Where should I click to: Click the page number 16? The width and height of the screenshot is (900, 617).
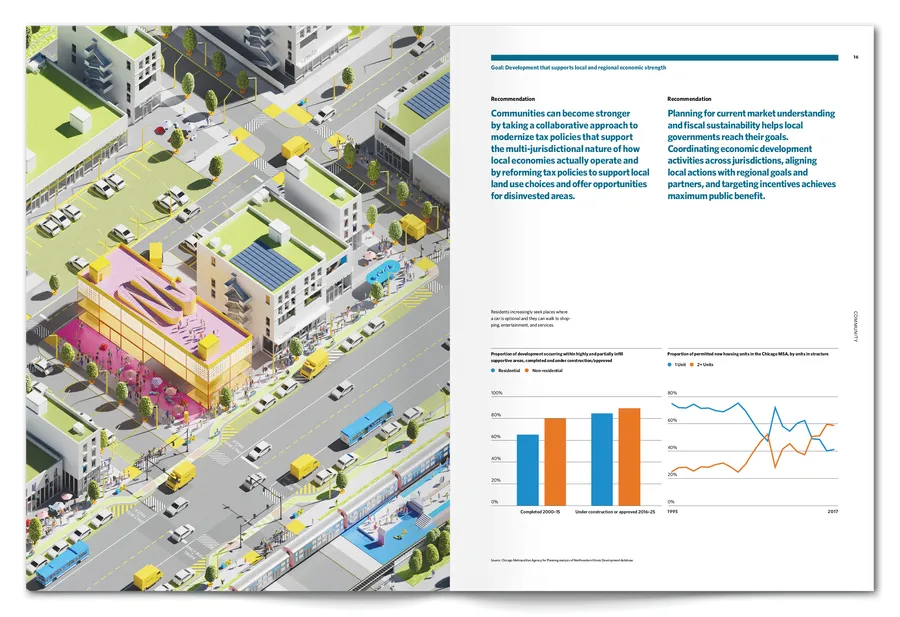pos(856,57)
